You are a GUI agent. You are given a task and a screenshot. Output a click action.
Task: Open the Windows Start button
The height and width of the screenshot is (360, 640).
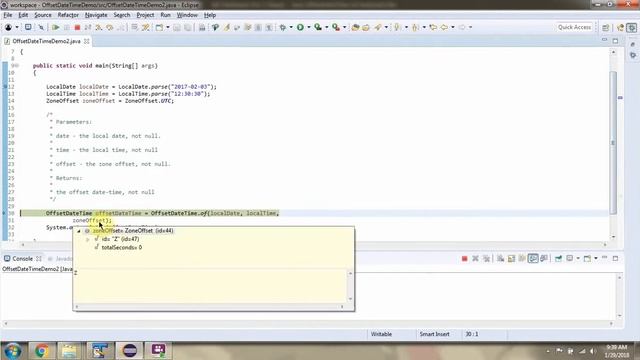click(13, 351)
